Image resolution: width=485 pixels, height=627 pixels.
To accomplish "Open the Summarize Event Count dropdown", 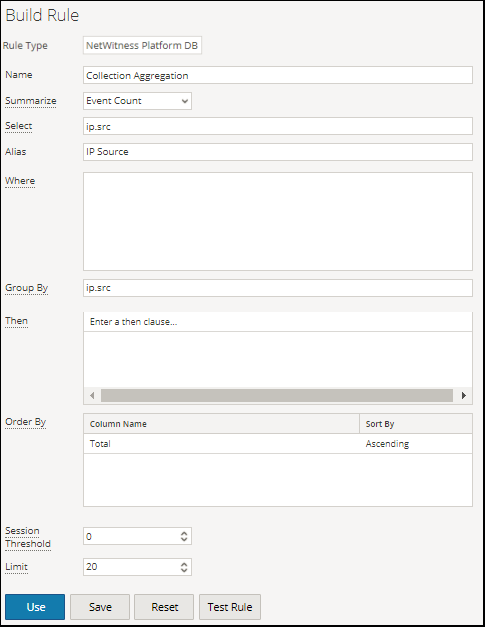I will (137, 101).
